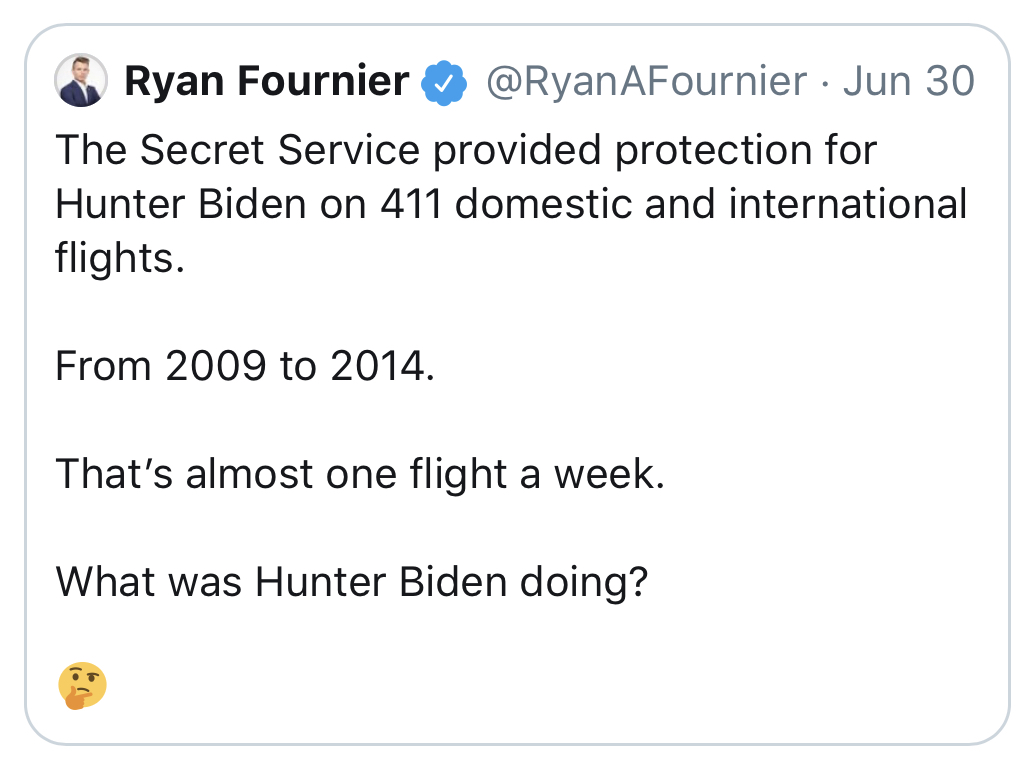Click the dot separator before Jun 30
1027x765 pixels.
825,83
